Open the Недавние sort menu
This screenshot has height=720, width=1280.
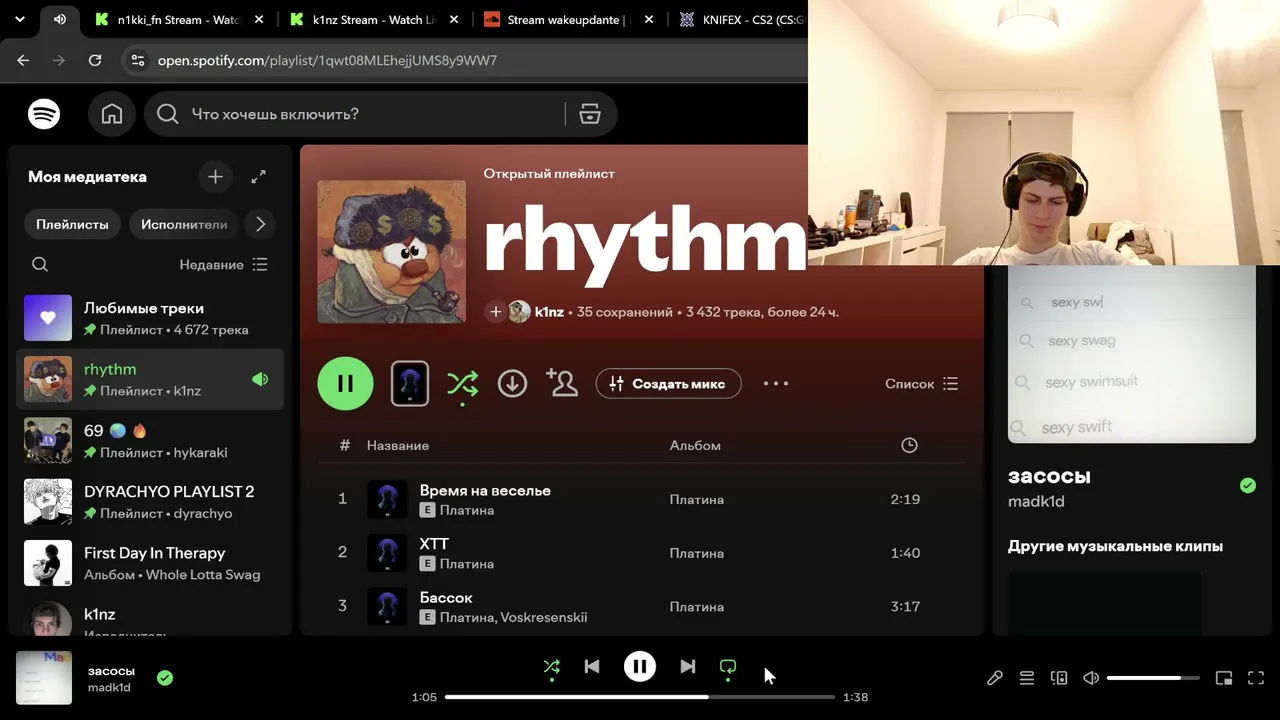[x=224, y=265]
